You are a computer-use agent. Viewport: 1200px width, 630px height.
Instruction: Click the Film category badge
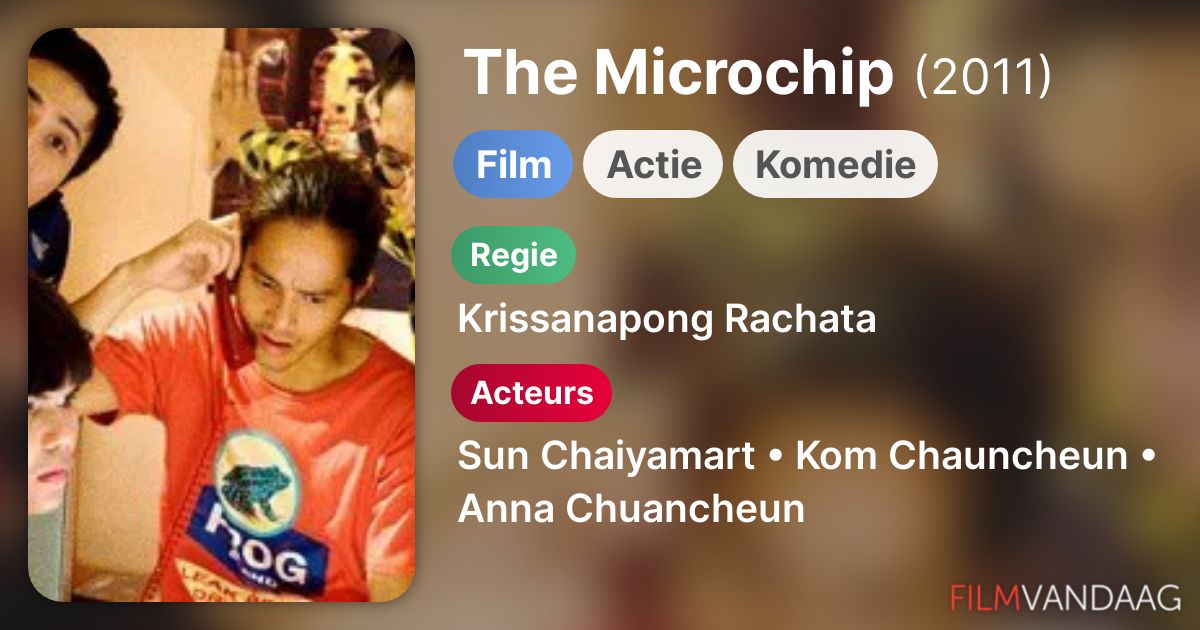(513, 164)
